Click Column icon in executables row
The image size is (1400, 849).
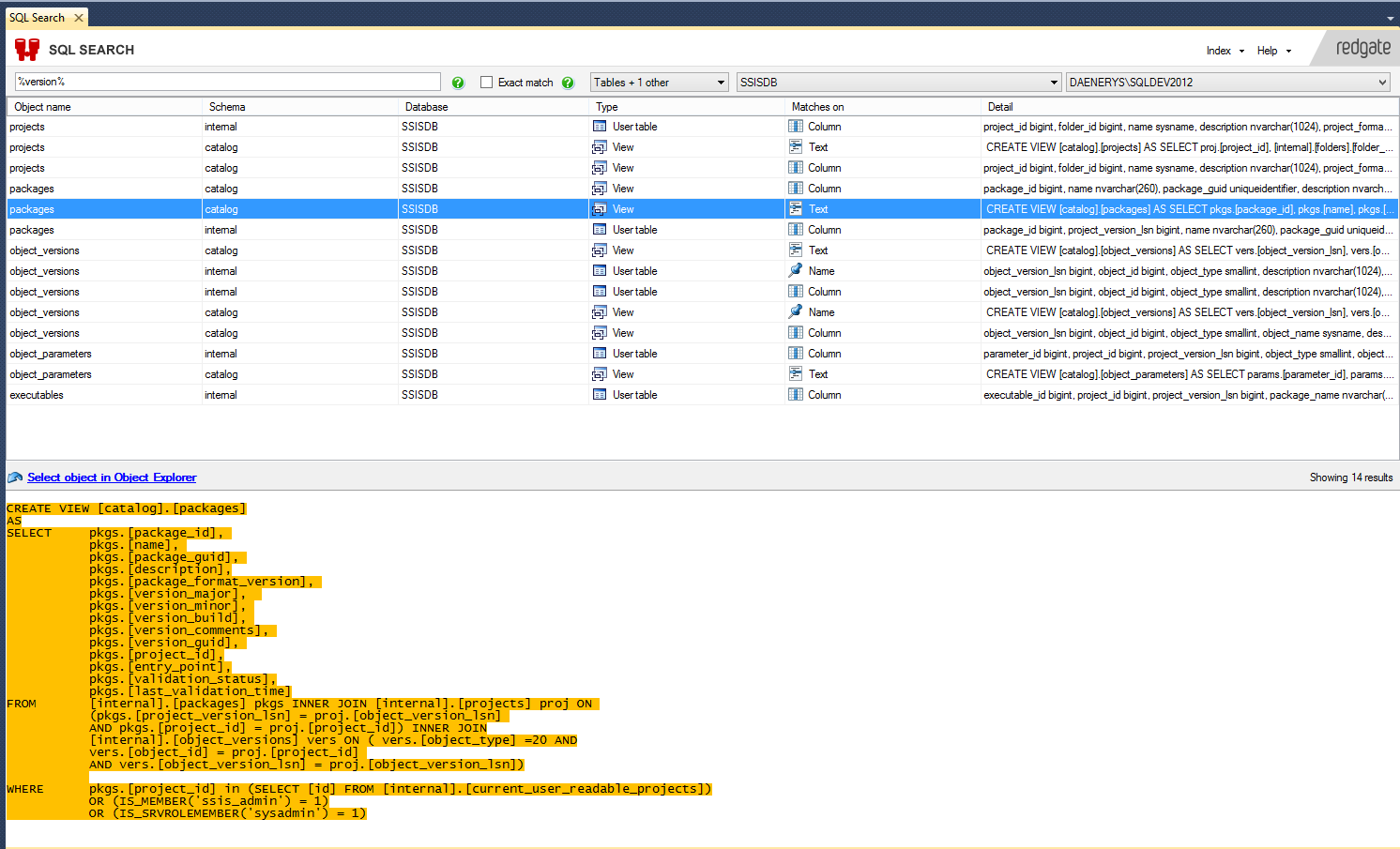(796, 395)
